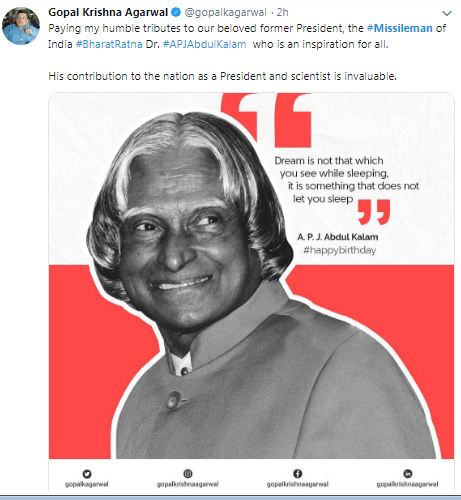Click the gopalkagarwal label under Twitter icon

[87, 484]
